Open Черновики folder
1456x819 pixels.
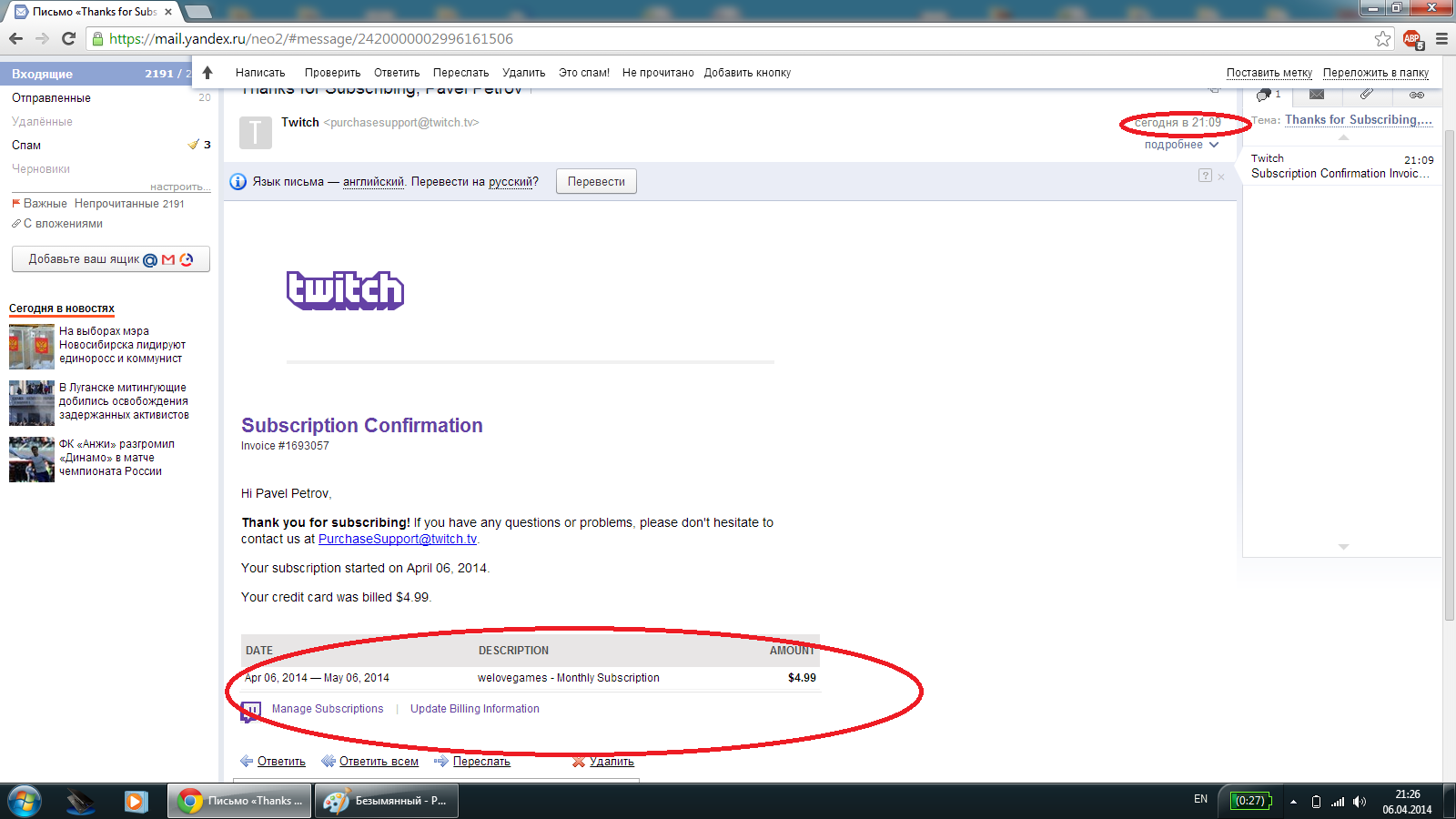[x=41, y=169]
